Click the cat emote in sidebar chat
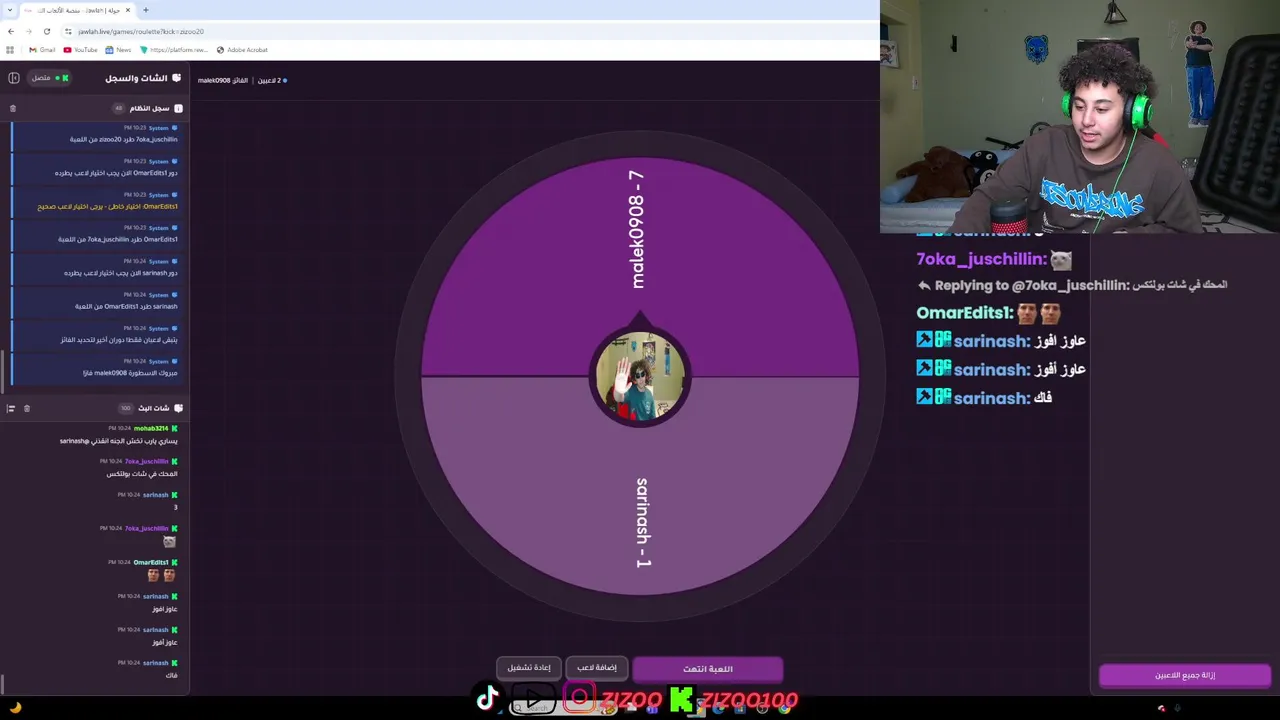 pos(169,542)
